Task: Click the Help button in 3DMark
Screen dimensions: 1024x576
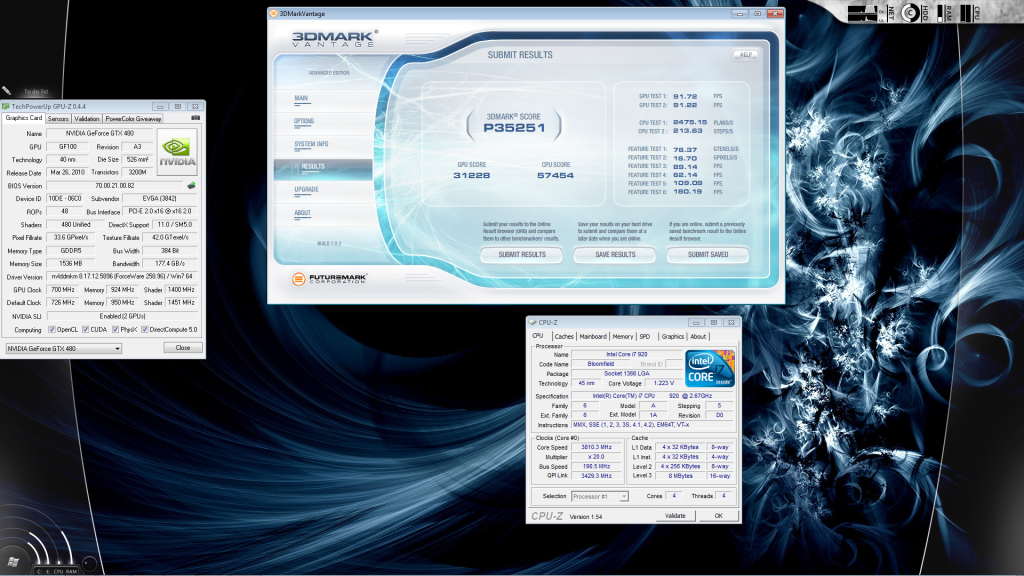Action: [x=744, y=55]
